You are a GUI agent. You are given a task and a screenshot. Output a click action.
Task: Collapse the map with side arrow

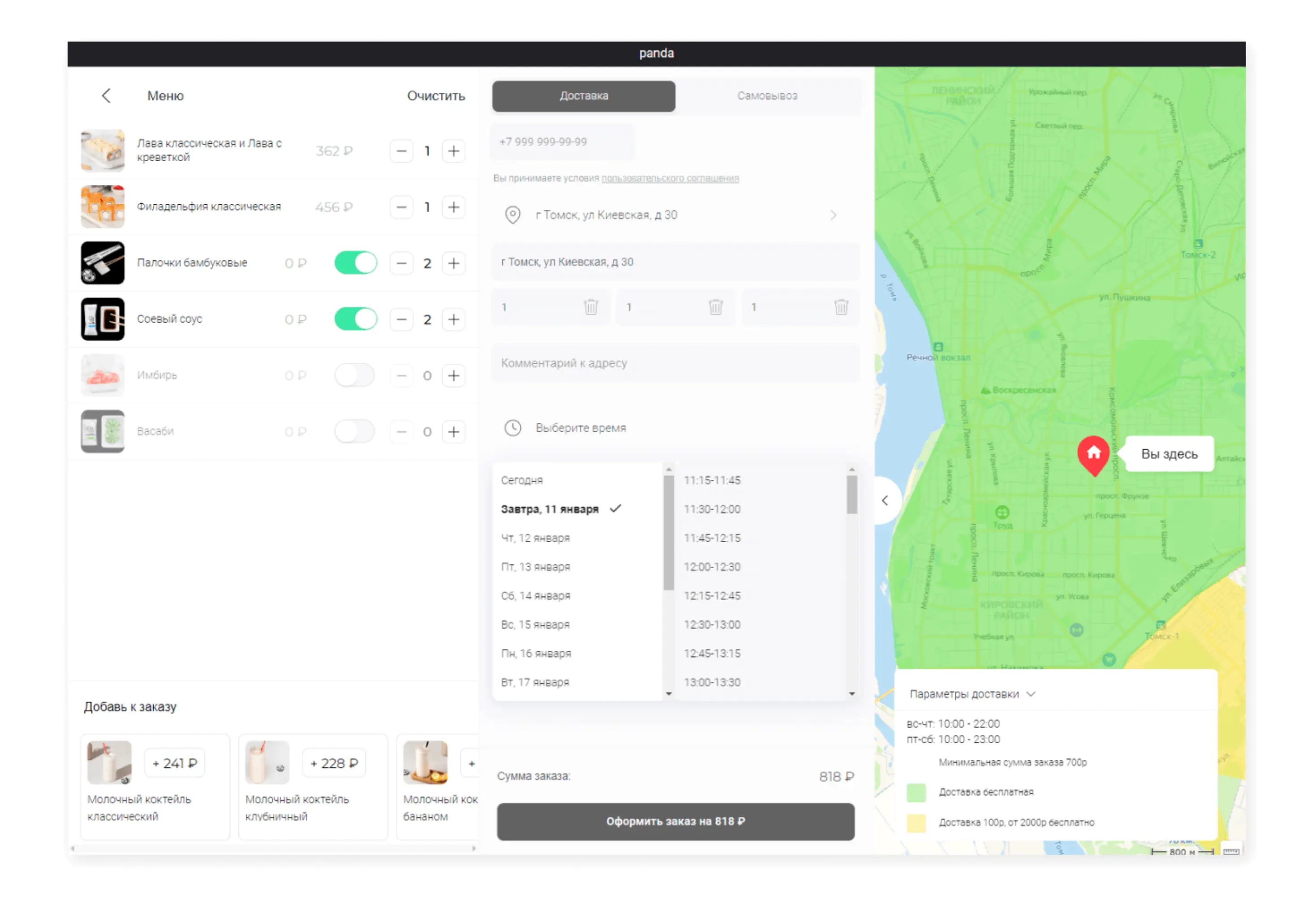(886, 500)
